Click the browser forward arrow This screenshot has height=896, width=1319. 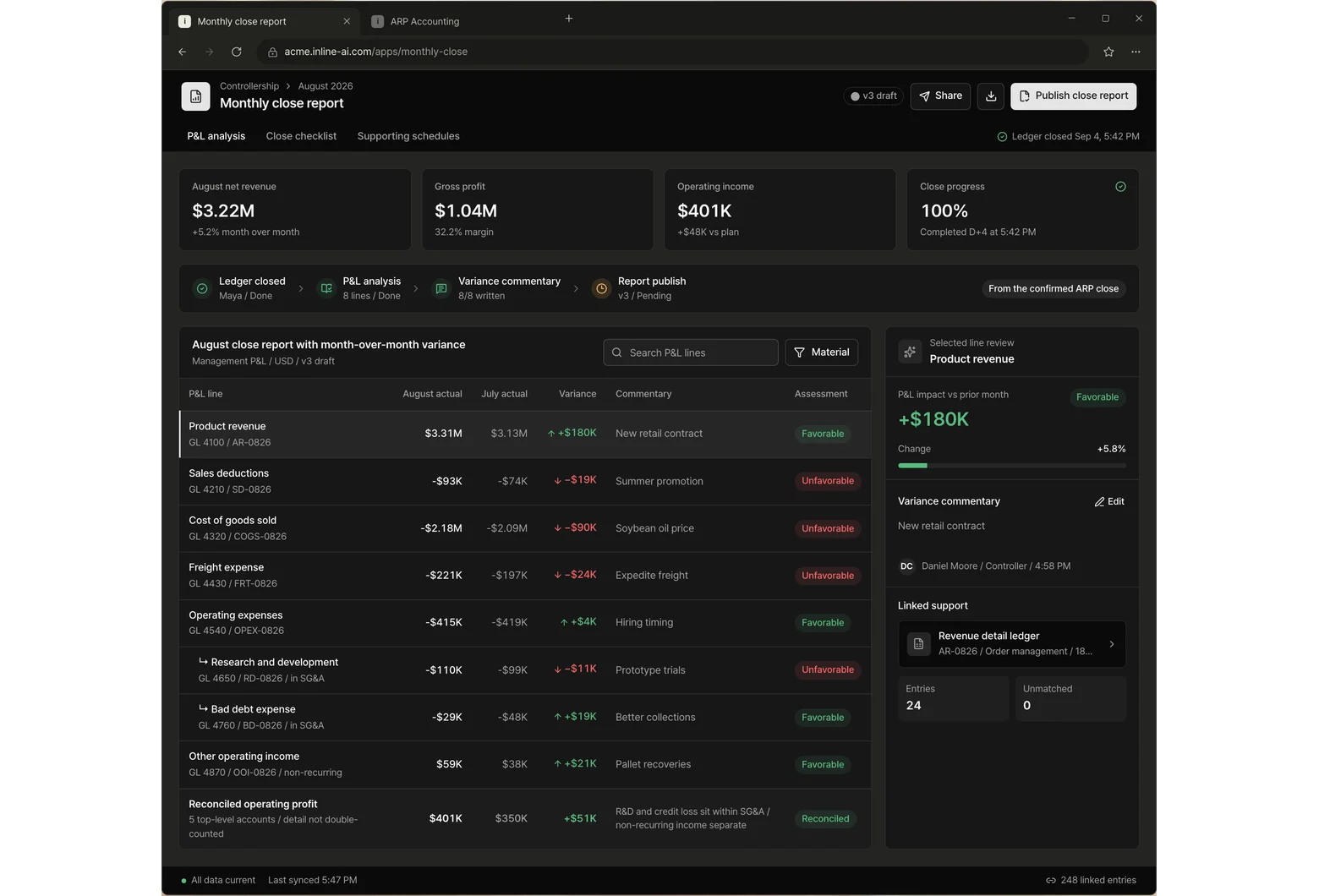pyautogui.click(x=210, y=52)
